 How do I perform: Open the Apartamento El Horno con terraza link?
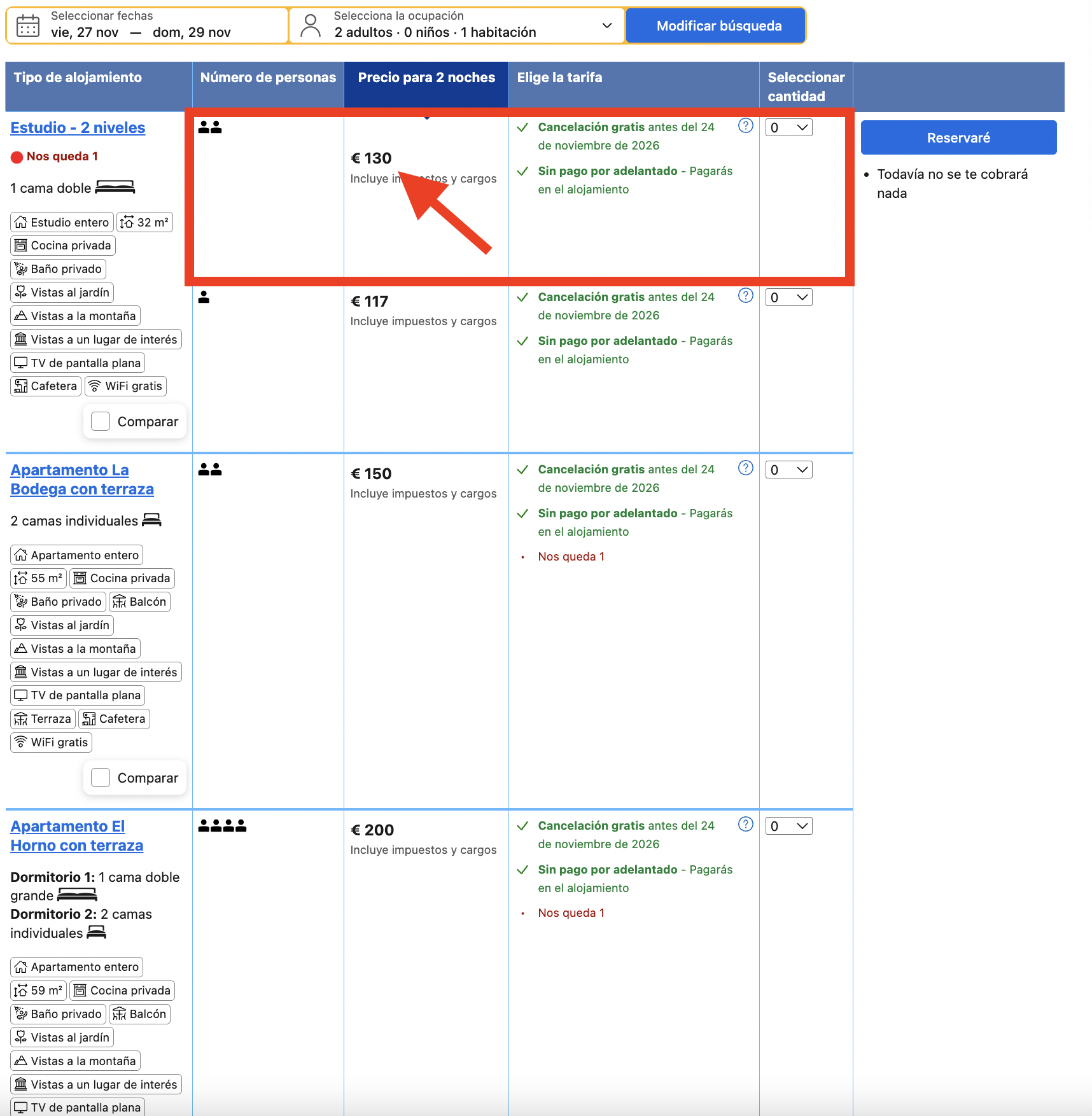click(x=76, y=835)
